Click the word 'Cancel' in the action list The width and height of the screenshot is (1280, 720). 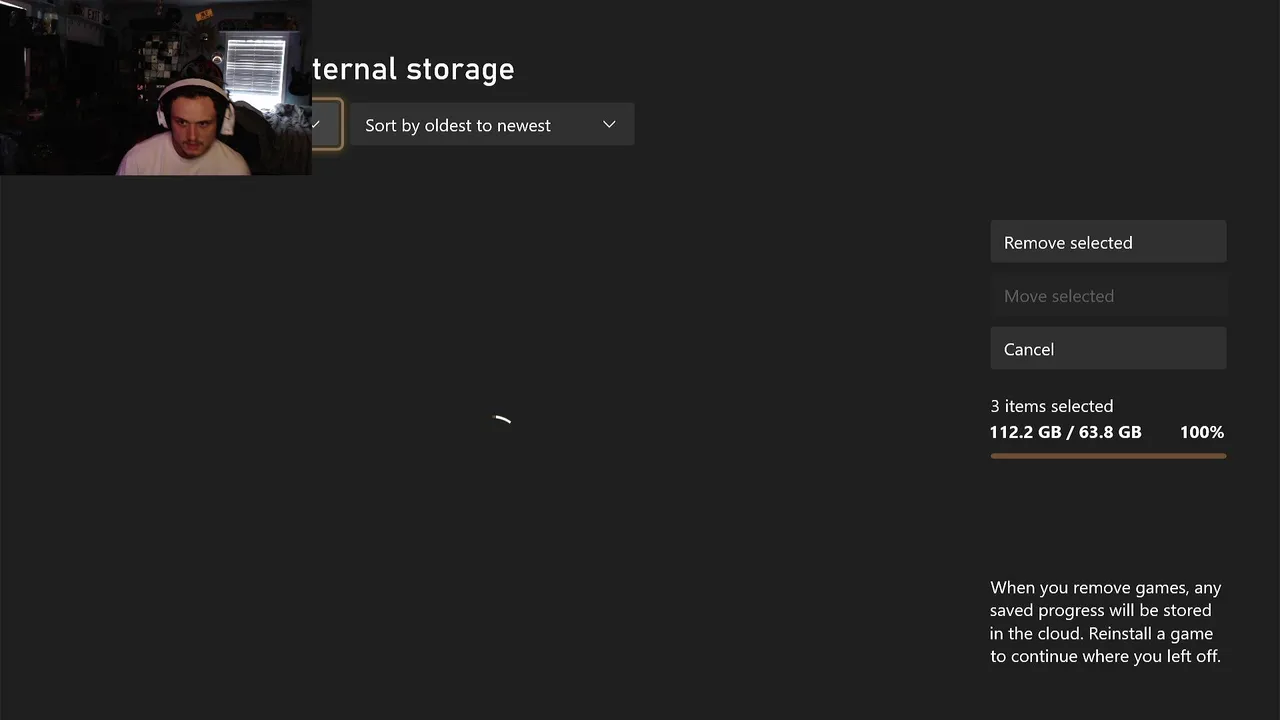click(x=1029, y=350)
